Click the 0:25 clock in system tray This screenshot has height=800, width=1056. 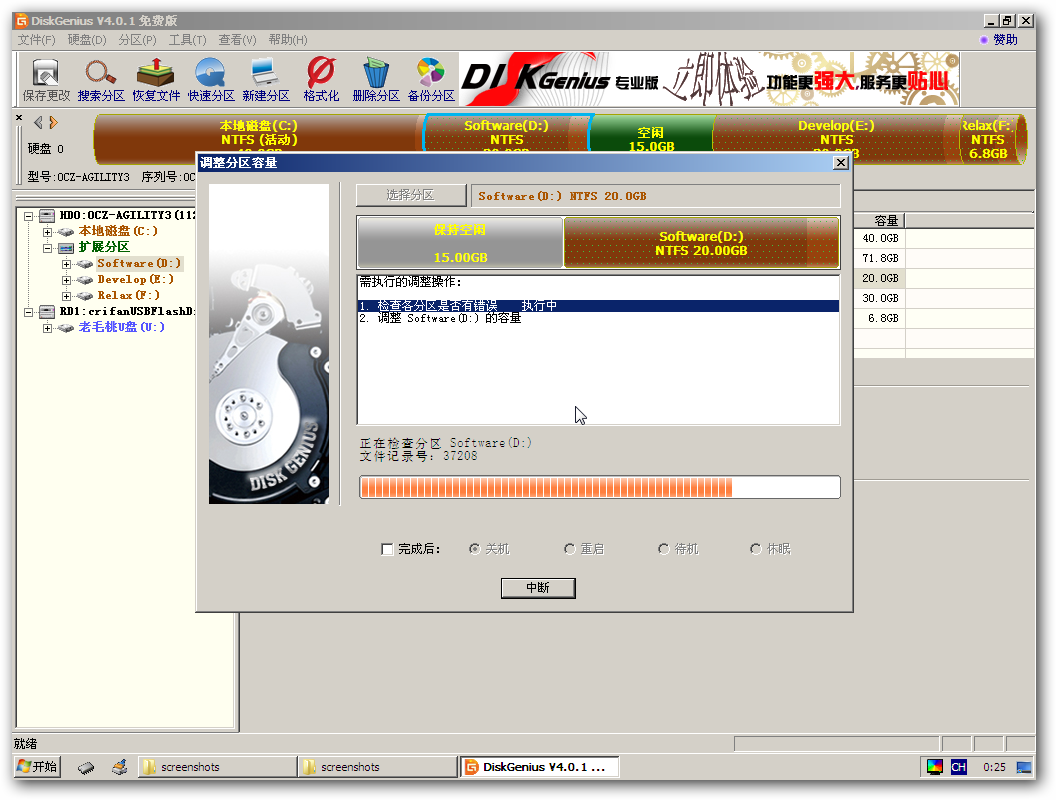(994, 767)
